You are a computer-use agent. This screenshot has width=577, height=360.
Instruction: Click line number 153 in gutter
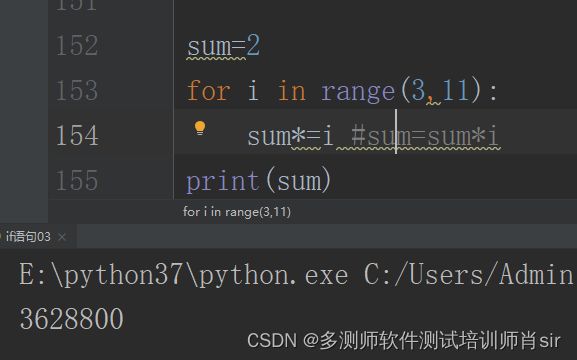77,91
